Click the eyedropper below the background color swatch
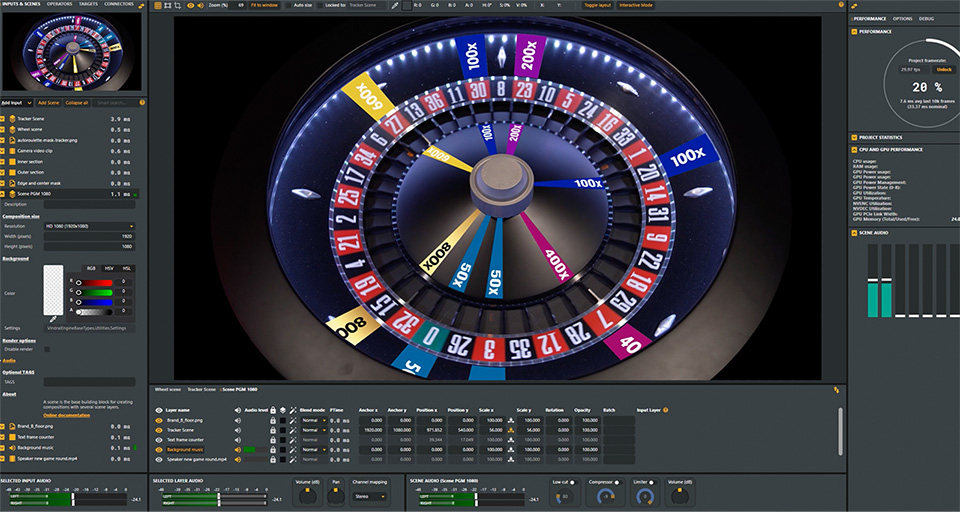The image size is (960, 512). (x=52, y=319)
